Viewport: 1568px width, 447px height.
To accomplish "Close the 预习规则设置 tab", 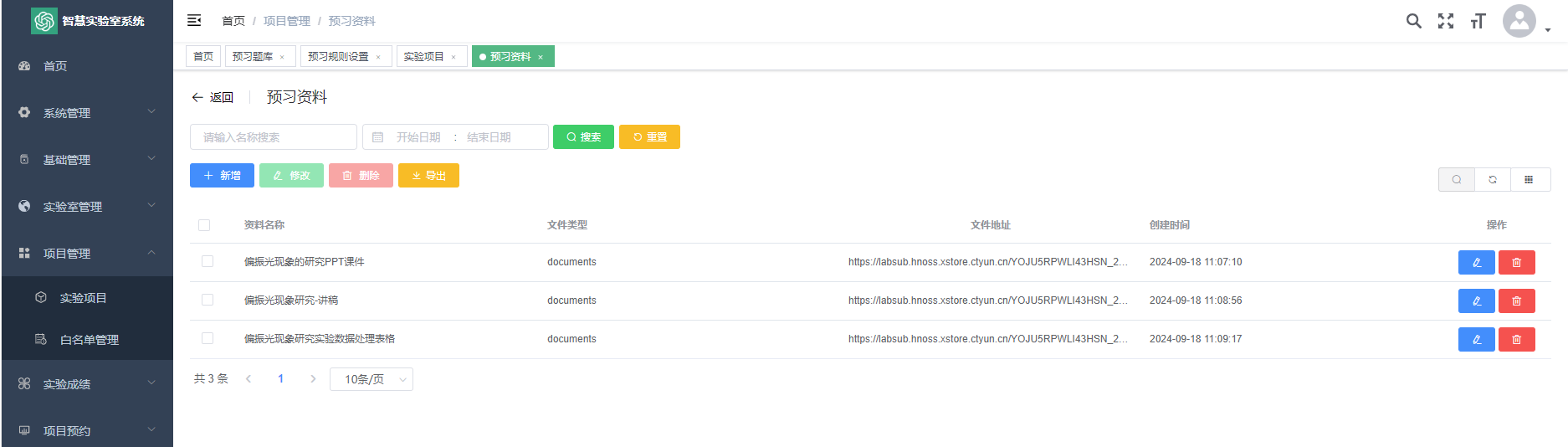I will point(378,58).
